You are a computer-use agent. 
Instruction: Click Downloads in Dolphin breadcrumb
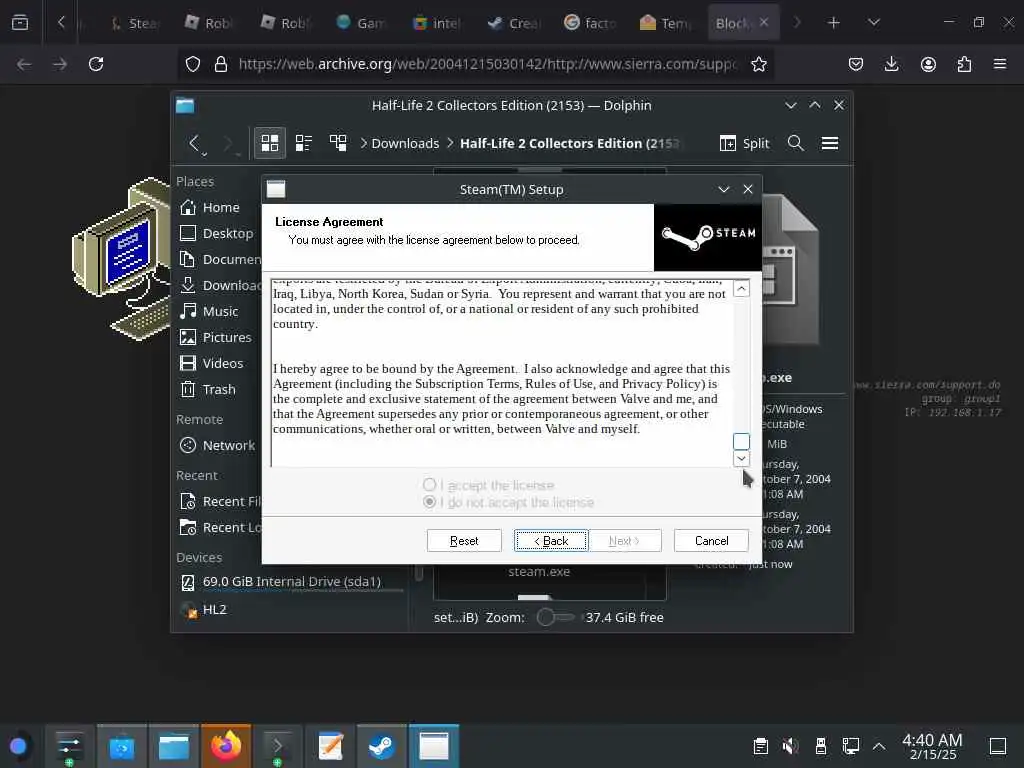pyautogui.click(x=405, y=143)
